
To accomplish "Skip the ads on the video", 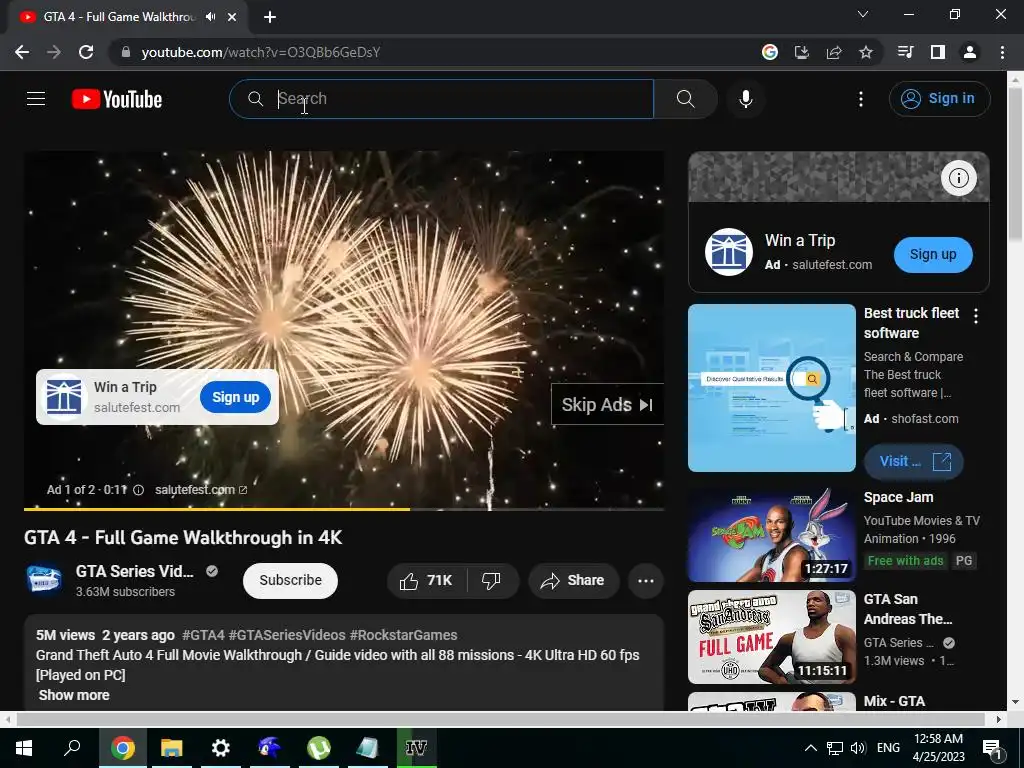I will click(607, 404).
